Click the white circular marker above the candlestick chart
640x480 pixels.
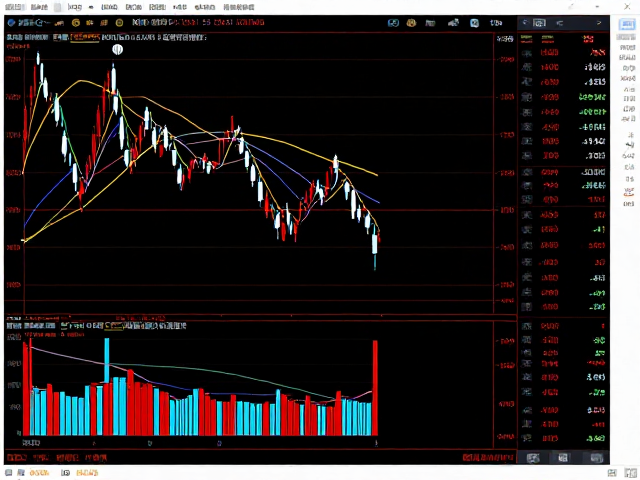point(118,50)
